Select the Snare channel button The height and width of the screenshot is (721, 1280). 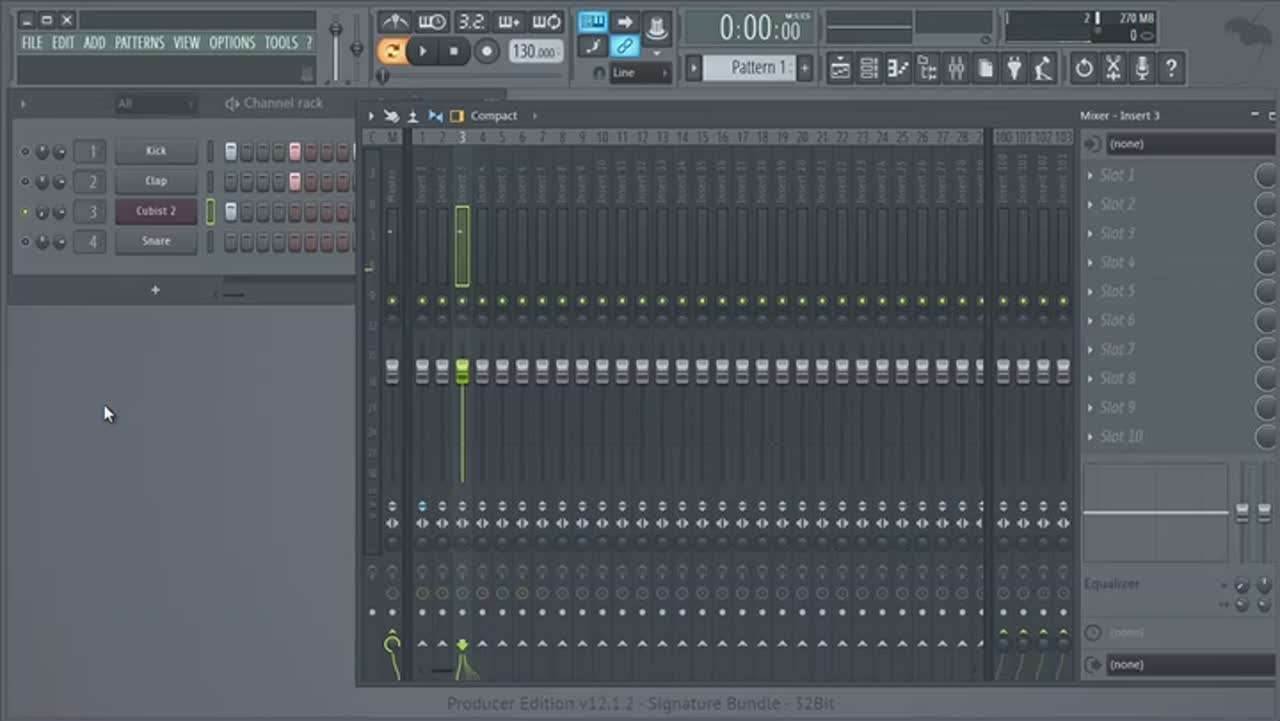click(x=156, y=241)
